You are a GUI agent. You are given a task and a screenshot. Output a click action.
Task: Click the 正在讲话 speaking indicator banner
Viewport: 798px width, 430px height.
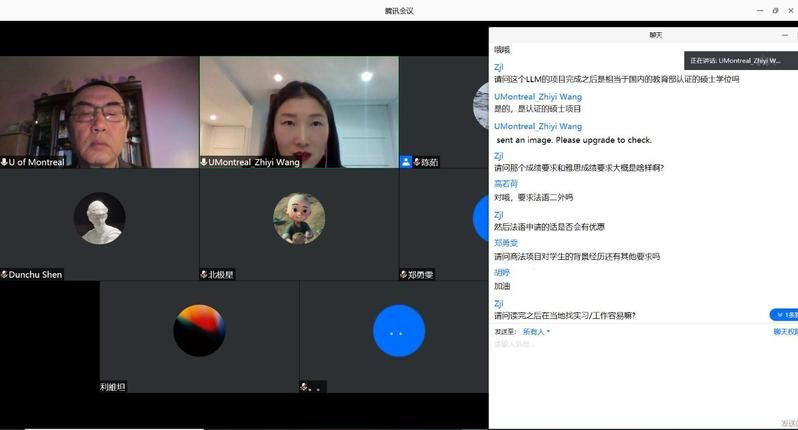tap(740, 60)
